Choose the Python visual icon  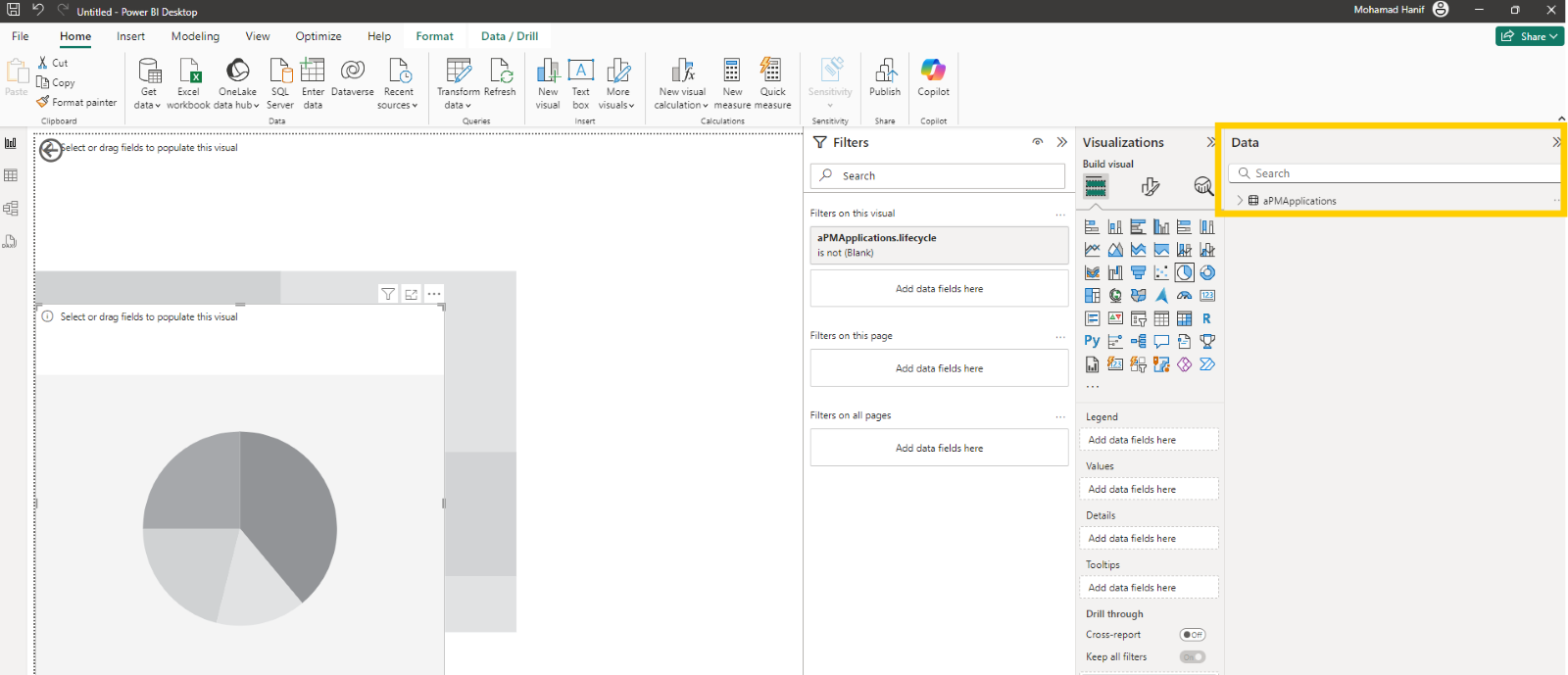coord(1092,341)
